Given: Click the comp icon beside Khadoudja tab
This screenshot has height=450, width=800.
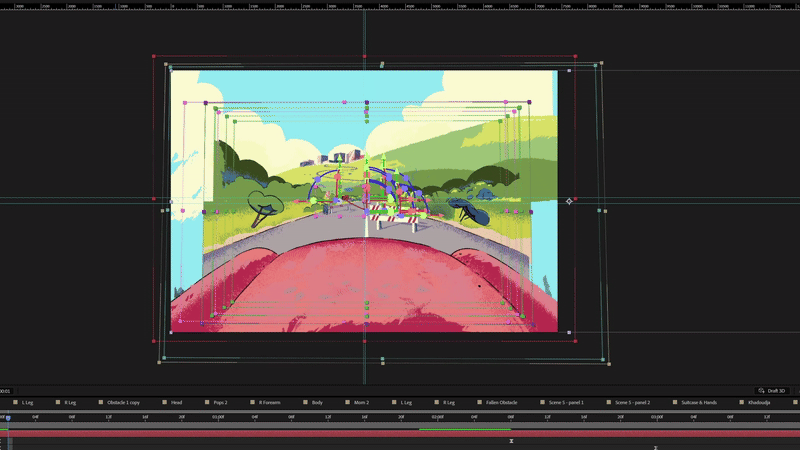Looking at the screenshot, I should pos(741,402).
